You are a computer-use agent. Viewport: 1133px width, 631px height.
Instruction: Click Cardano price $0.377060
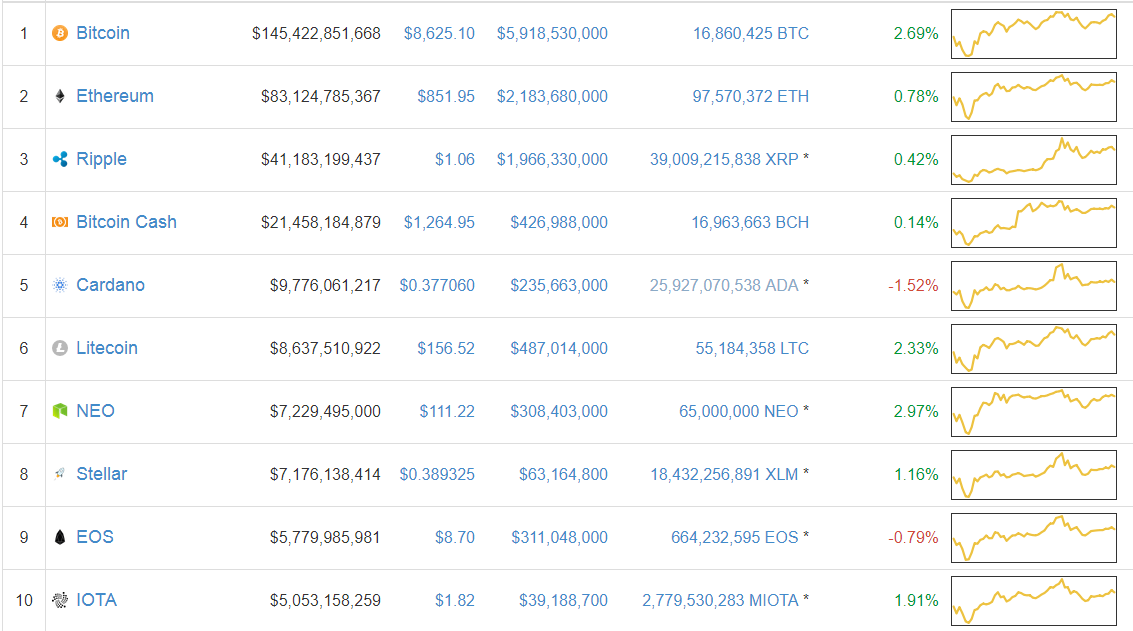pyautogui.click(x=437, y=285)
